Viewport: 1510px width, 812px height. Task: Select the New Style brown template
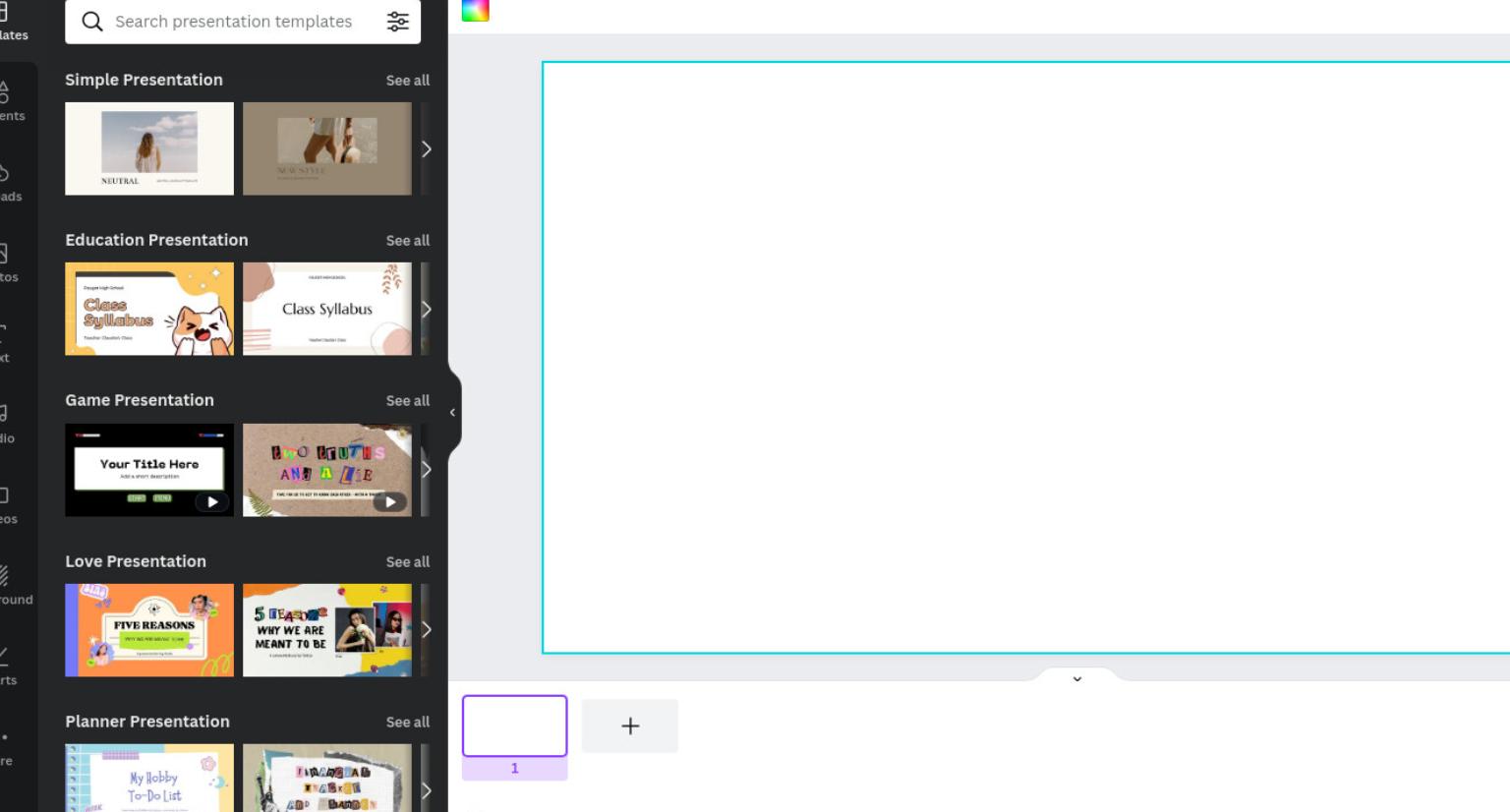pos(327,148)
